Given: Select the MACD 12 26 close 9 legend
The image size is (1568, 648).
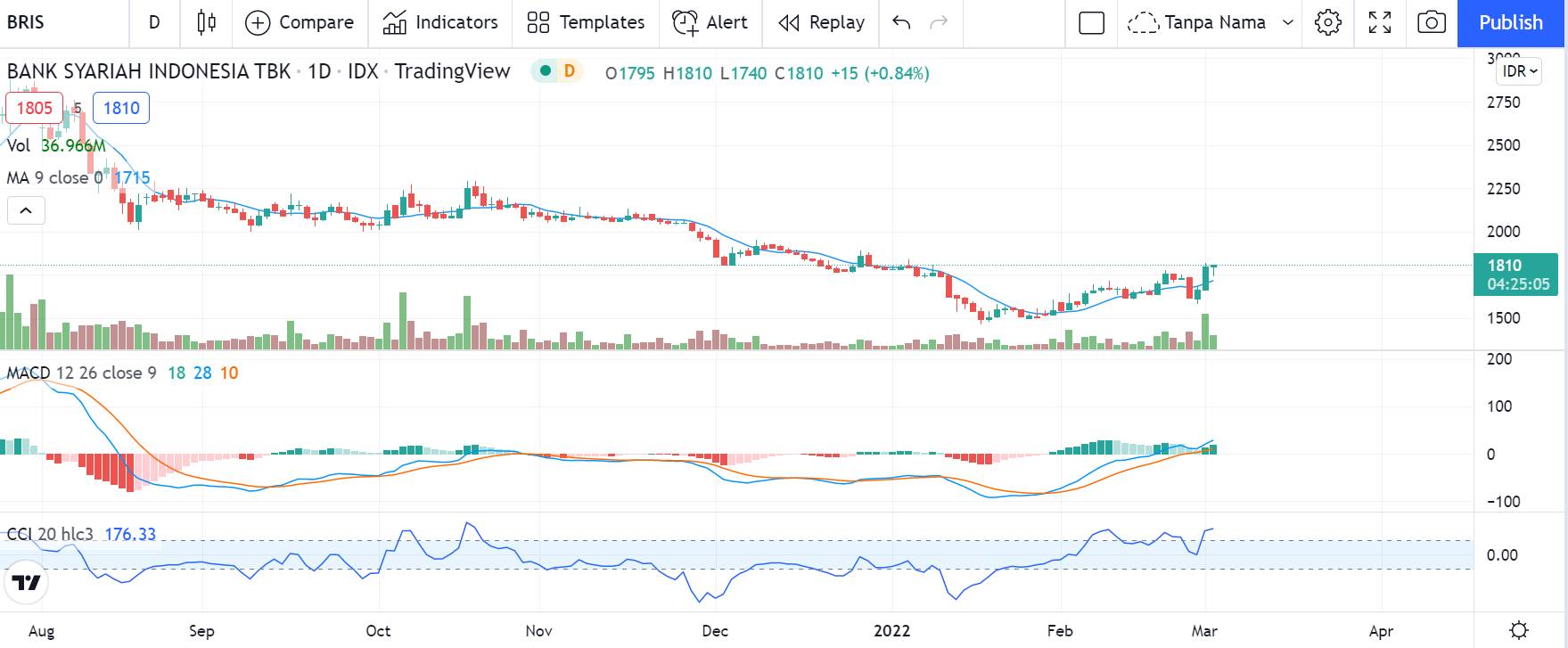Looking at the screenshot, I should pos(82,373).
